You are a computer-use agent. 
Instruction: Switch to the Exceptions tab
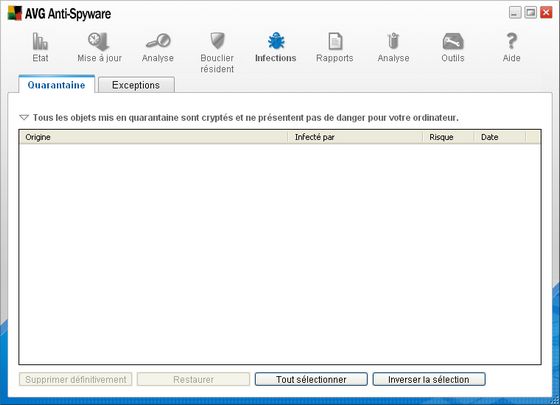(x=136, y=85)
